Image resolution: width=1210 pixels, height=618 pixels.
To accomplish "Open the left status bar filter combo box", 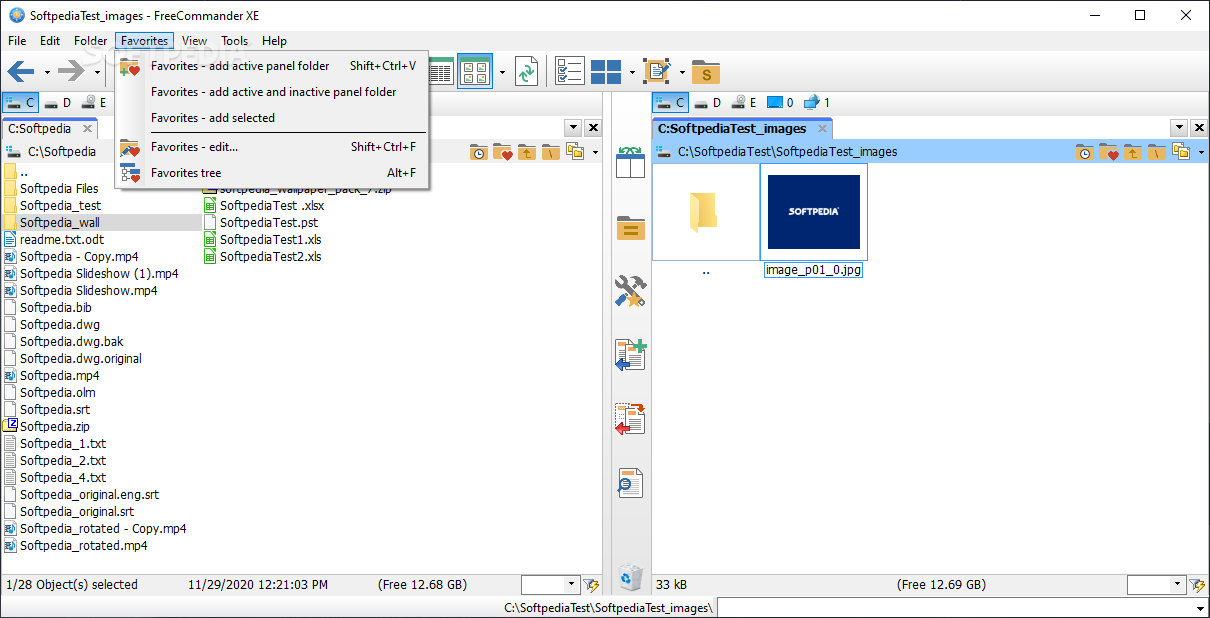I will (x=551, y=585).
